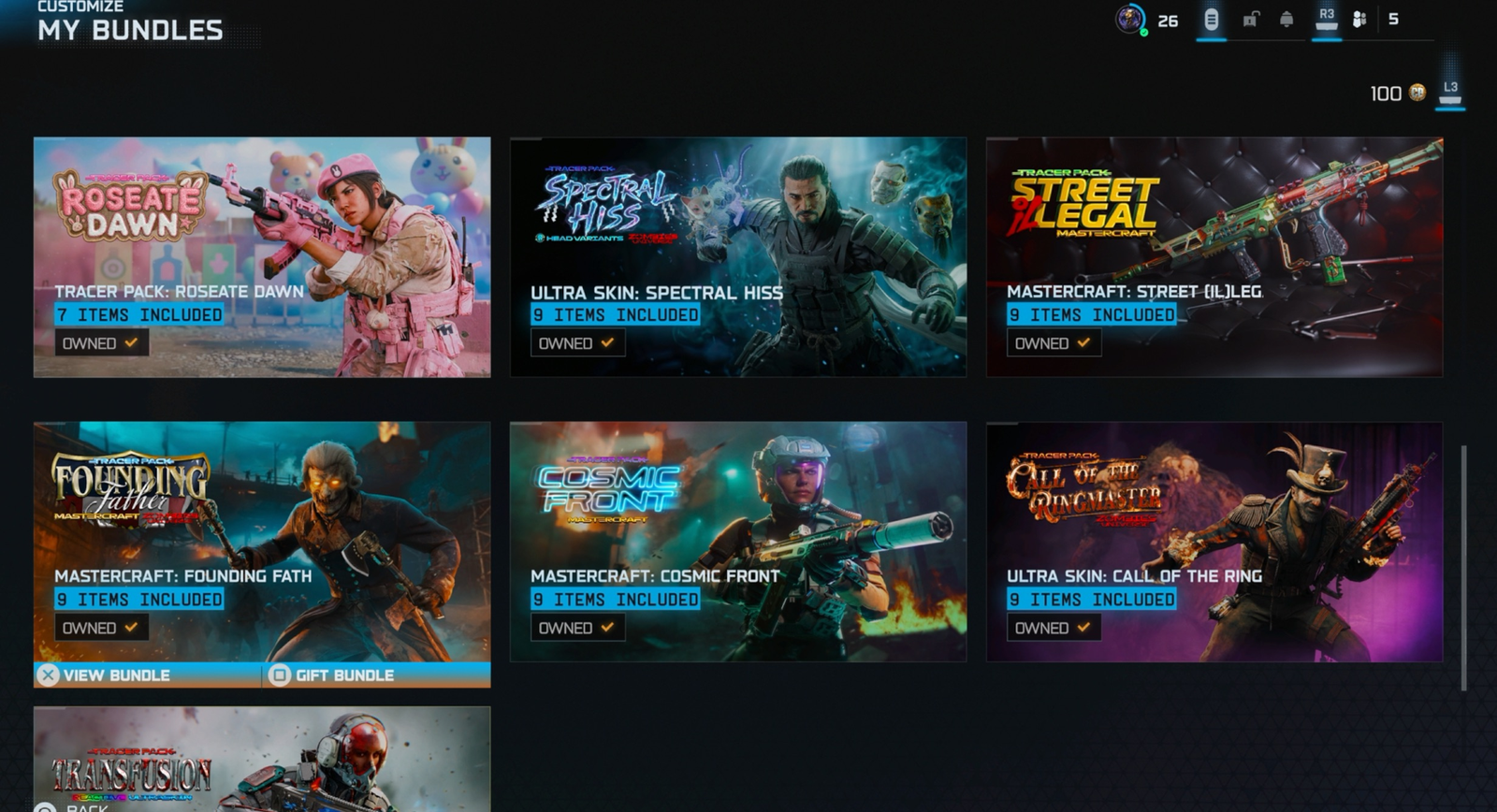The height and width of the screenshot is (812, 1497).
Task: Click the Owned badge on Roseate Dawn
Action: coord(101,343)
